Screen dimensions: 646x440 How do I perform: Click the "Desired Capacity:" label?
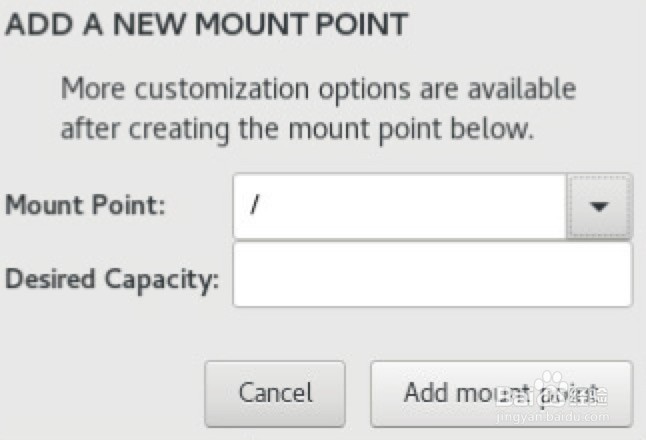[112, 279]
